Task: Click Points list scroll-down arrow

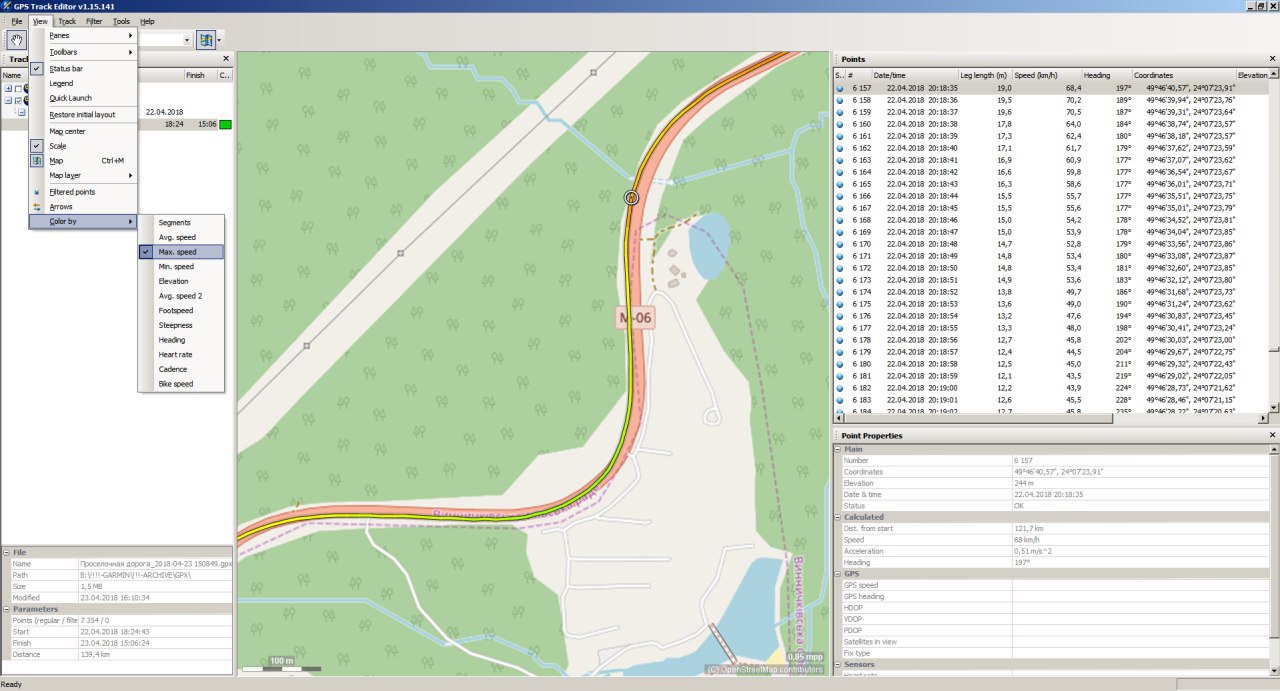Action: pos(1274,407)
